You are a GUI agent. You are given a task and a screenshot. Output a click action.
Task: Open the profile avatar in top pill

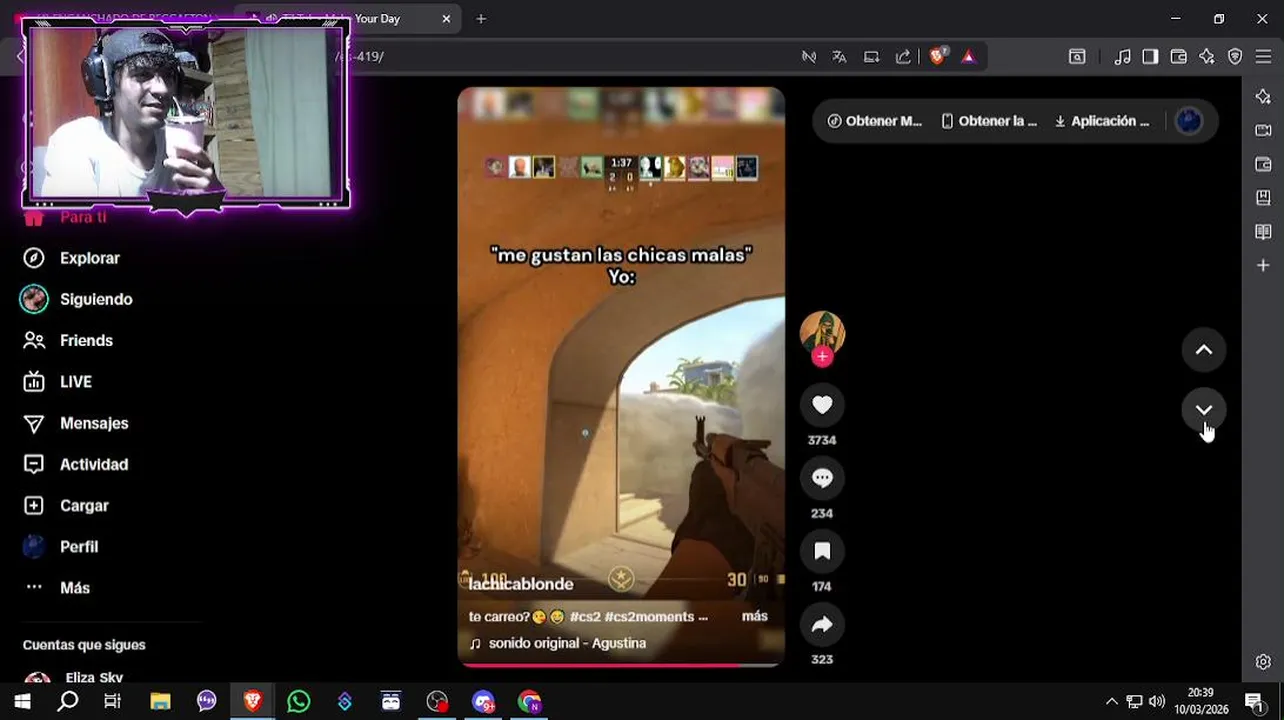click(1189, 121)
